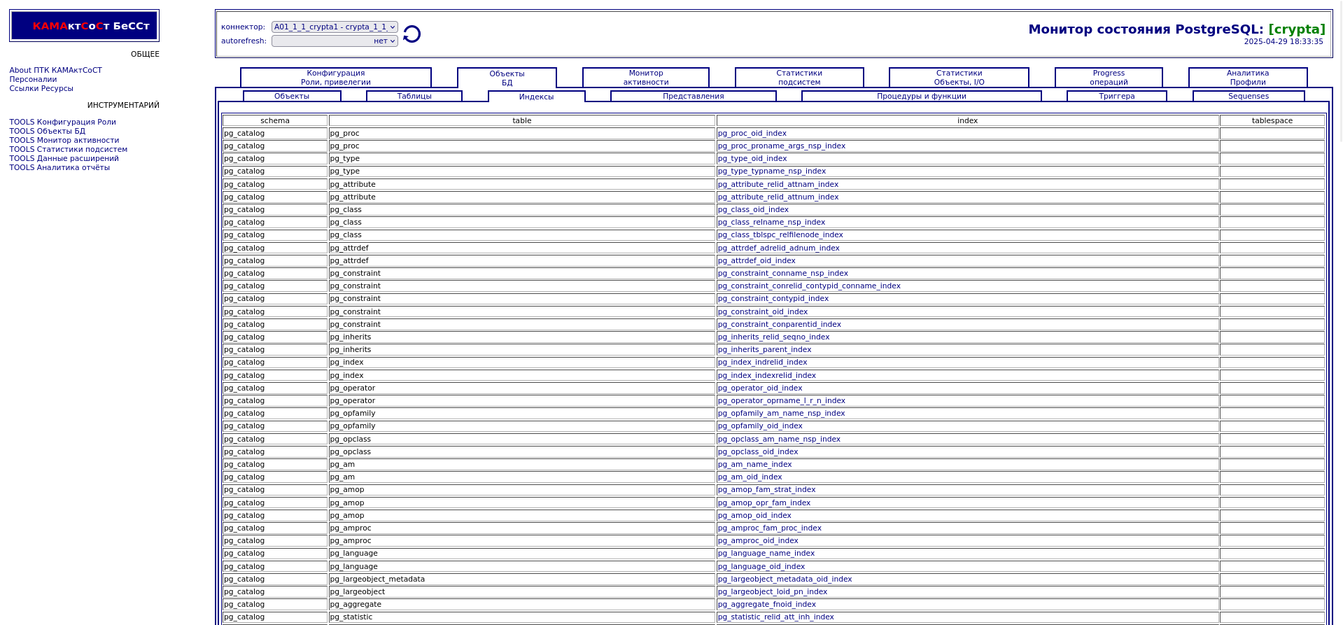1343x625 pixels.
Task: Click pg_proc_oid_index index link
Action: tap(752, 133)
